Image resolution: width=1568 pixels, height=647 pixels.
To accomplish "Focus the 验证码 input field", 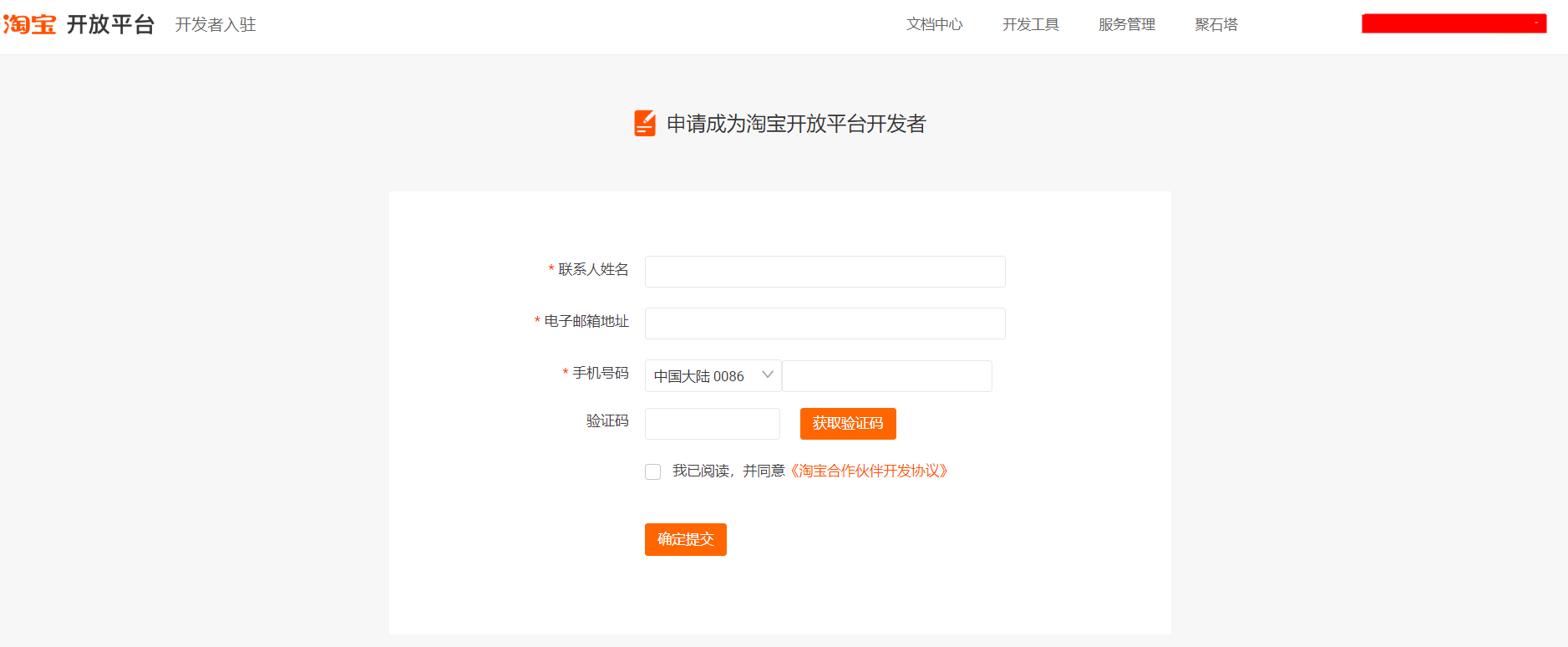I will point(713,424).
